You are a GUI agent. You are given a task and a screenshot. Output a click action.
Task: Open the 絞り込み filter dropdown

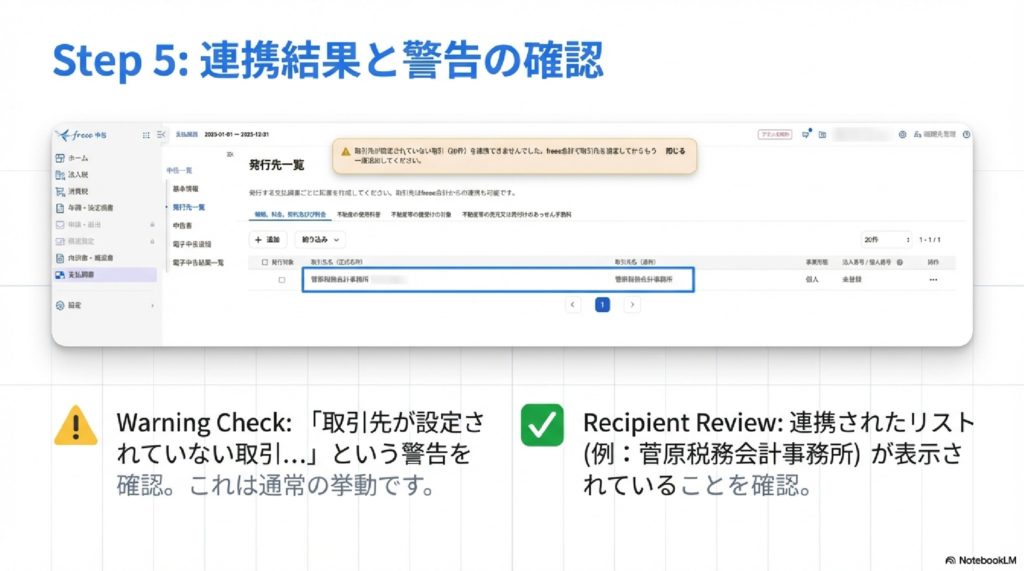tap(319, 240)
